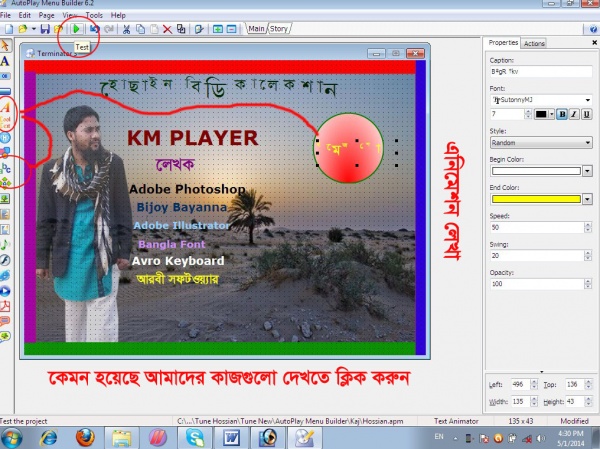This screenshot has width=600, height=449.
Task: Click the Cut scissors icon
Action: 126,30
